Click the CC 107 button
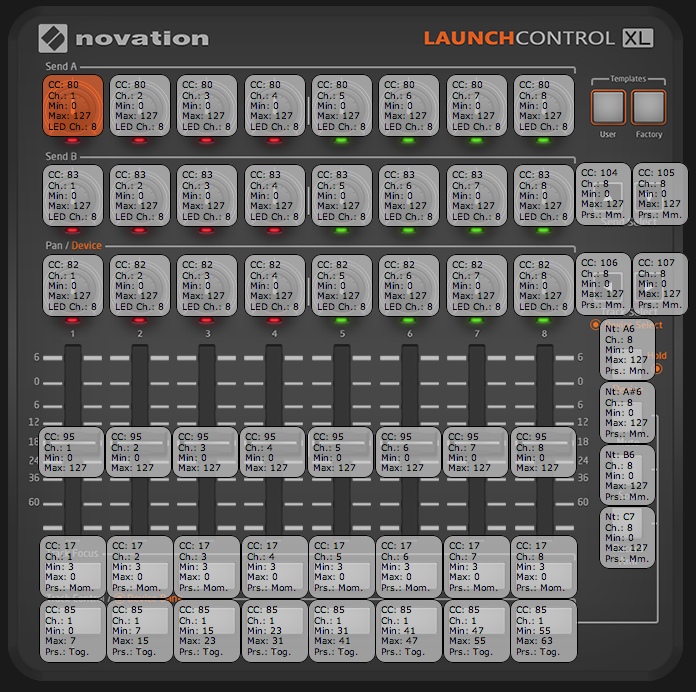 660,283
